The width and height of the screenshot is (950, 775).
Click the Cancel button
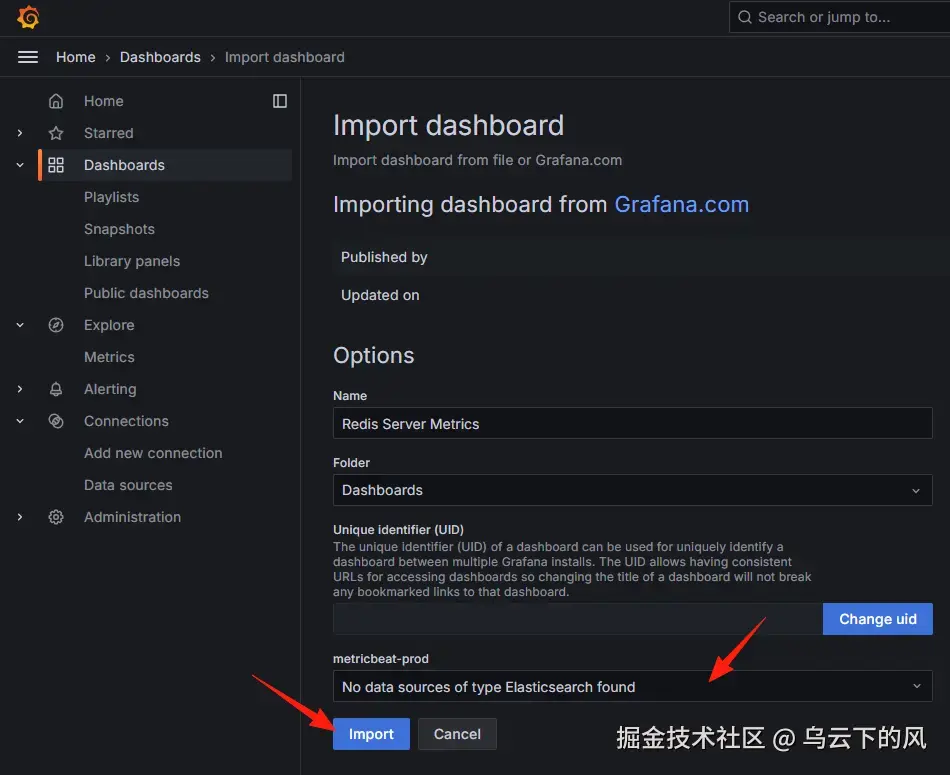(x=457, y=734)
